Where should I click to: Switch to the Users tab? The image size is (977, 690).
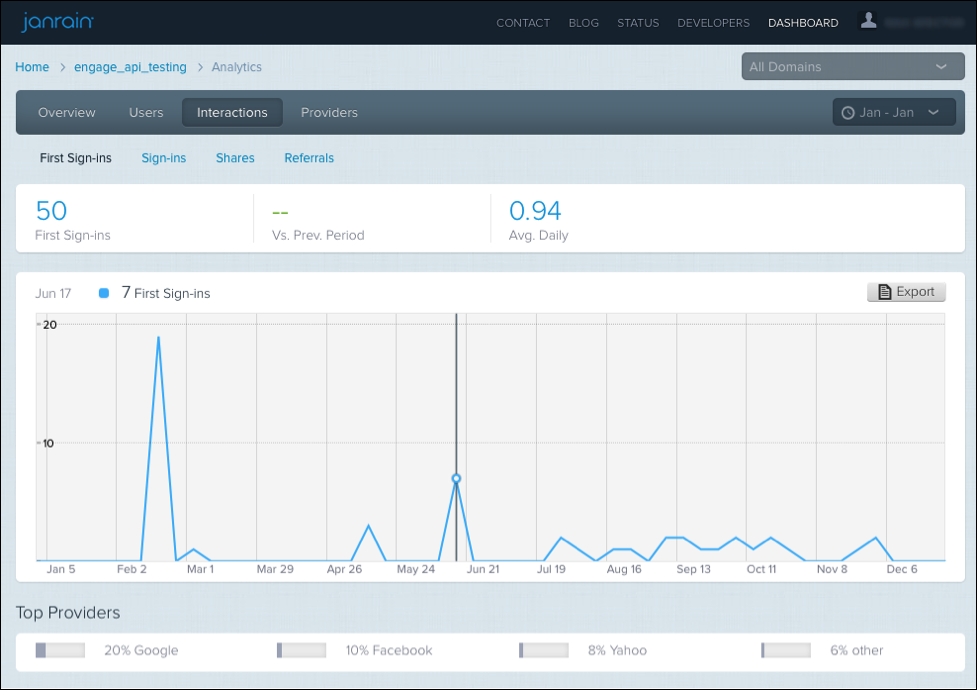pyautogui.click(x=146, y=113)
